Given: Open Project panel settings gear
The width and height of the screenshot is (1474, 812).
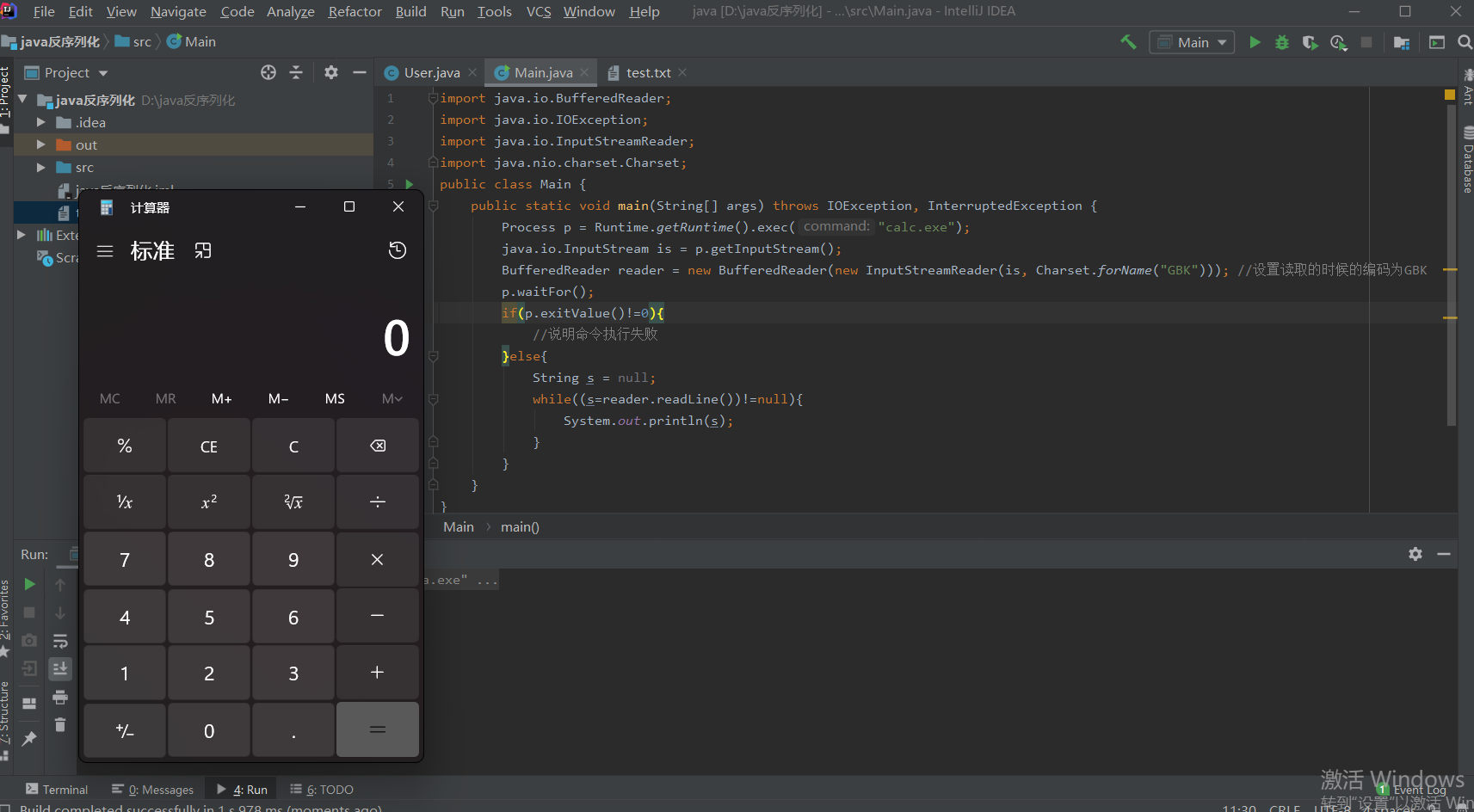Looking at the screenshot, I should (x=331, y=72).
